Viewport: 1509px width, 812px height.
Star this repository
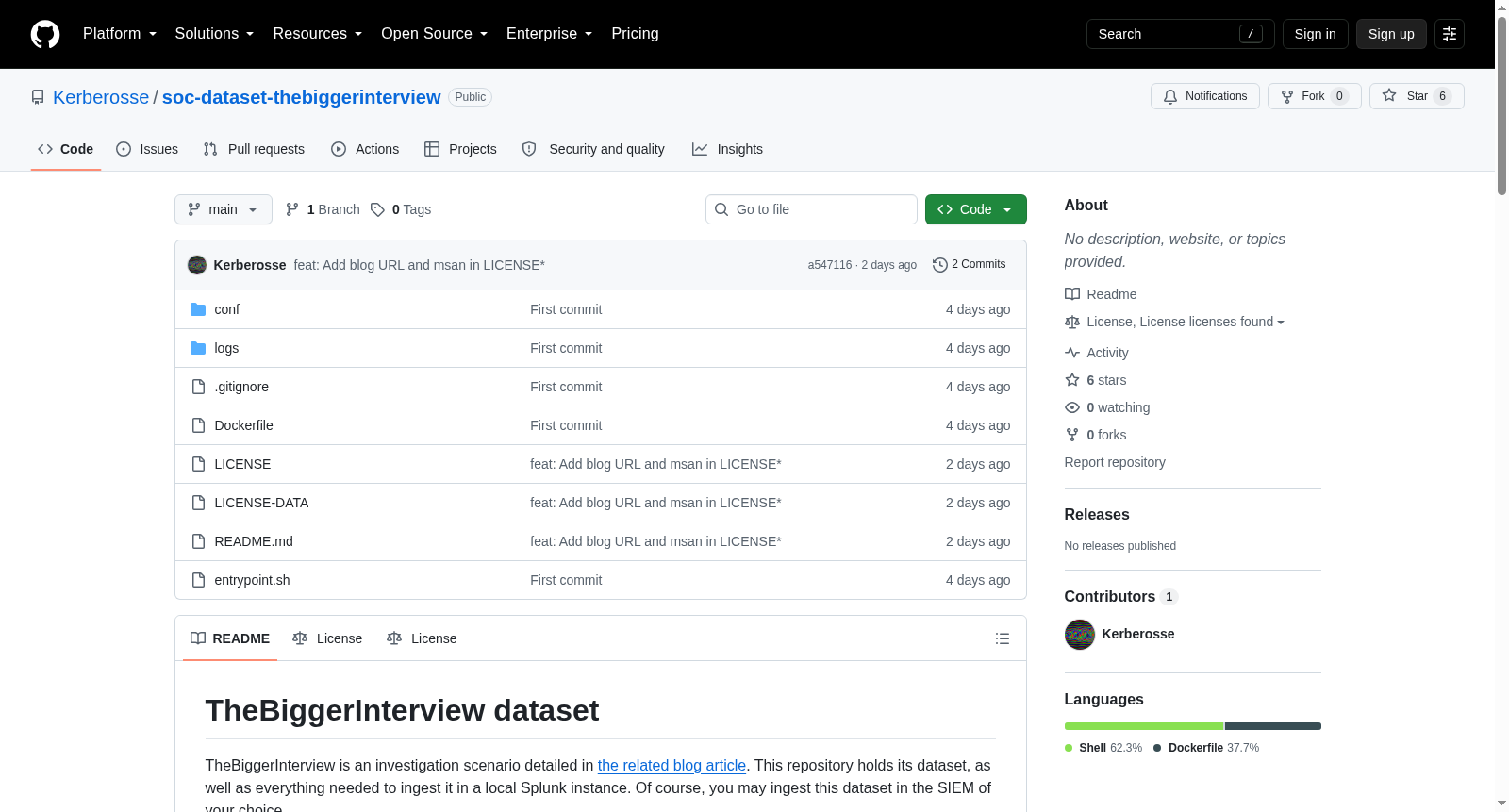point(1417,96)
